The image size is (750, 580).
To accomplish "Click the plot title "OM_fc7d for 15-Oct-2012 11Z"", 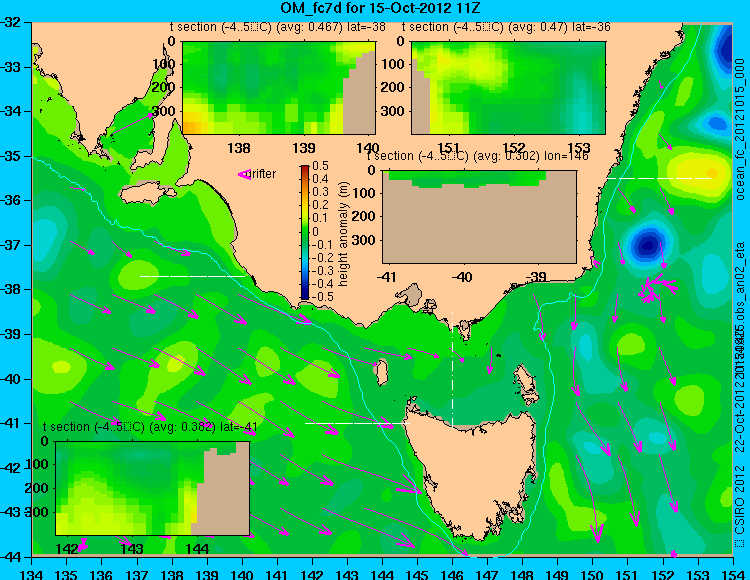I will (x=380, y=8).
